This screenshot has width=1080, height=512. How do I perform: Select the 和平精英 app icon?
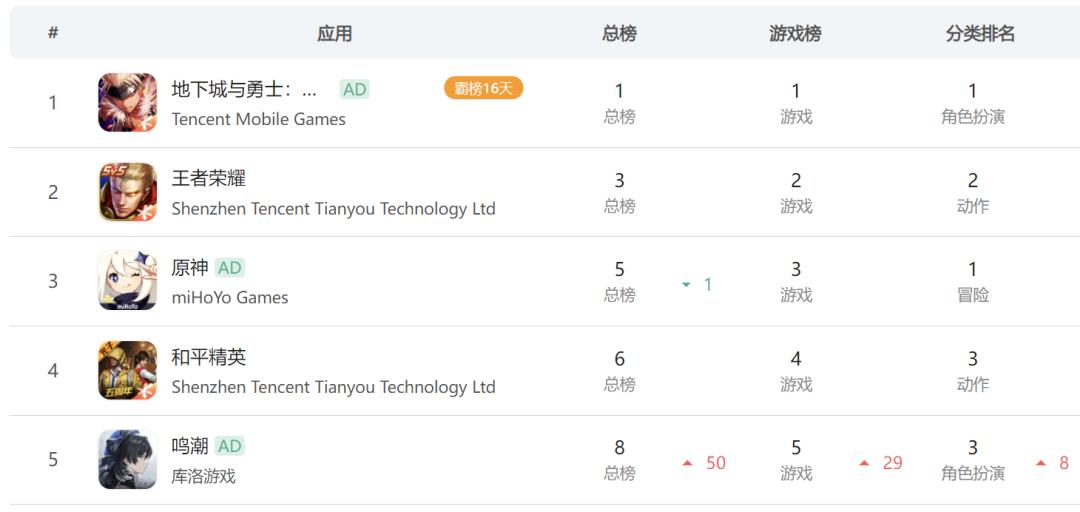click(127, 370)
